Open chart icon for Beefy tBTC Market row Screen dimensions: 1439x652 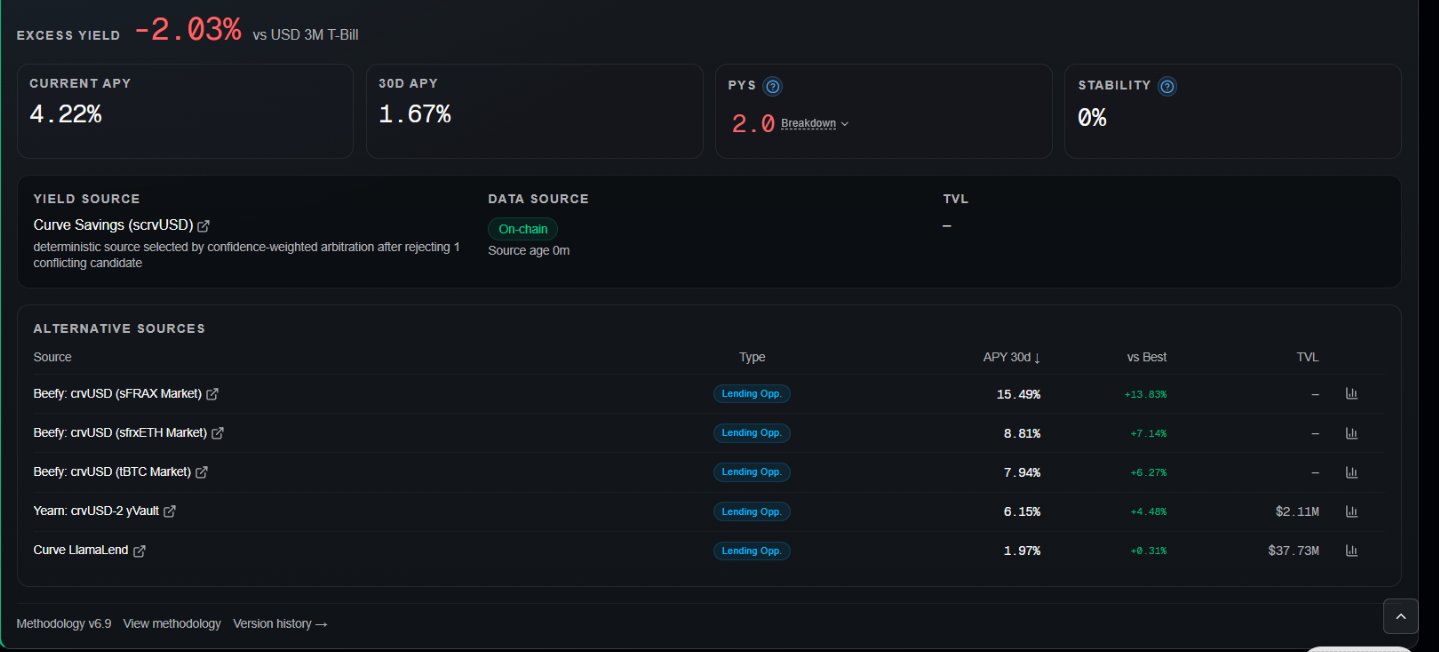tap(1352, 472)
